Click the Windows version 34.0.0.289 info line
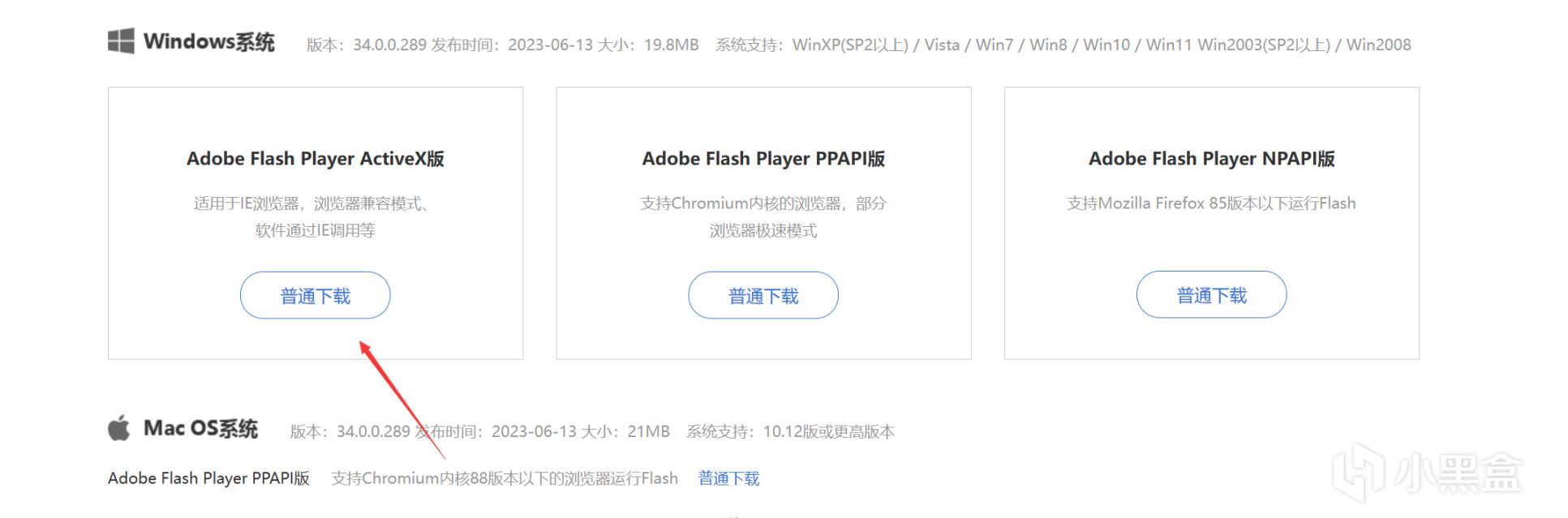1568x518 pixels. tap(858, 45)
